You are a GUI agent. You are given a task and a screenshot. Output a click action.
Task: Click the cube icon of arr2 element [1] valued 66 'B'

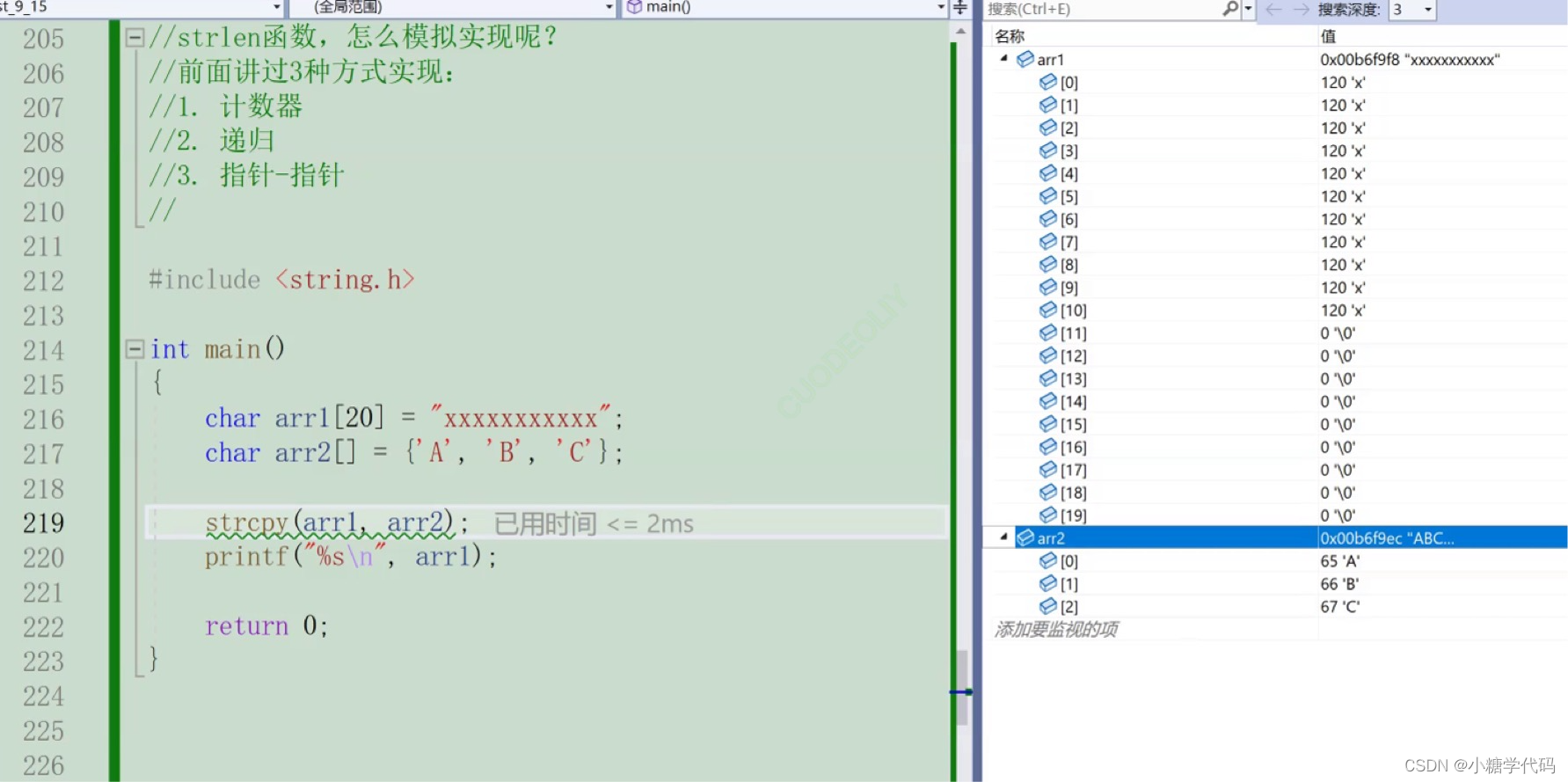1048,583
